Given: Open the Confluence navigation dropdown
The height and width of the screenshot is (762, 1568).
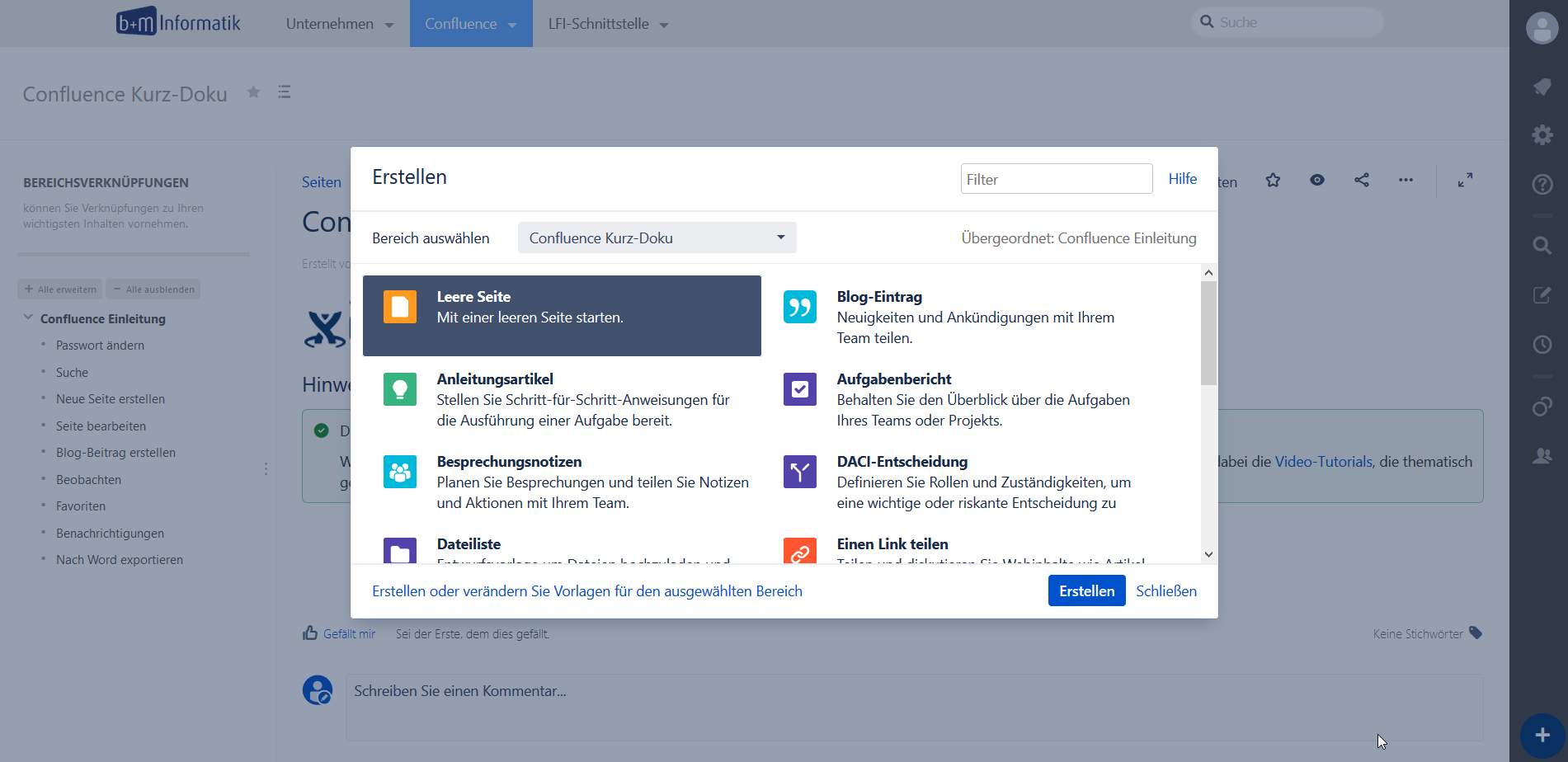Looking at the screenshot, I should 471,24.
